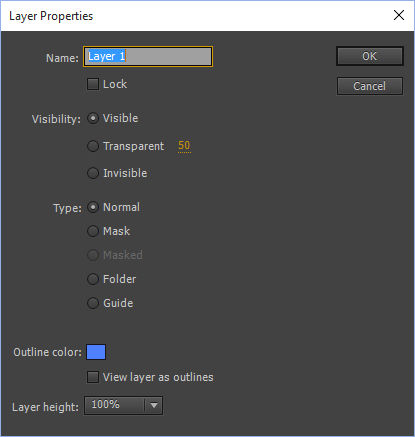This screenshot has height=437, width=415.
Task: Select Invisible visibility radio button
Action: pyautogui.click(x=93, y=173)
